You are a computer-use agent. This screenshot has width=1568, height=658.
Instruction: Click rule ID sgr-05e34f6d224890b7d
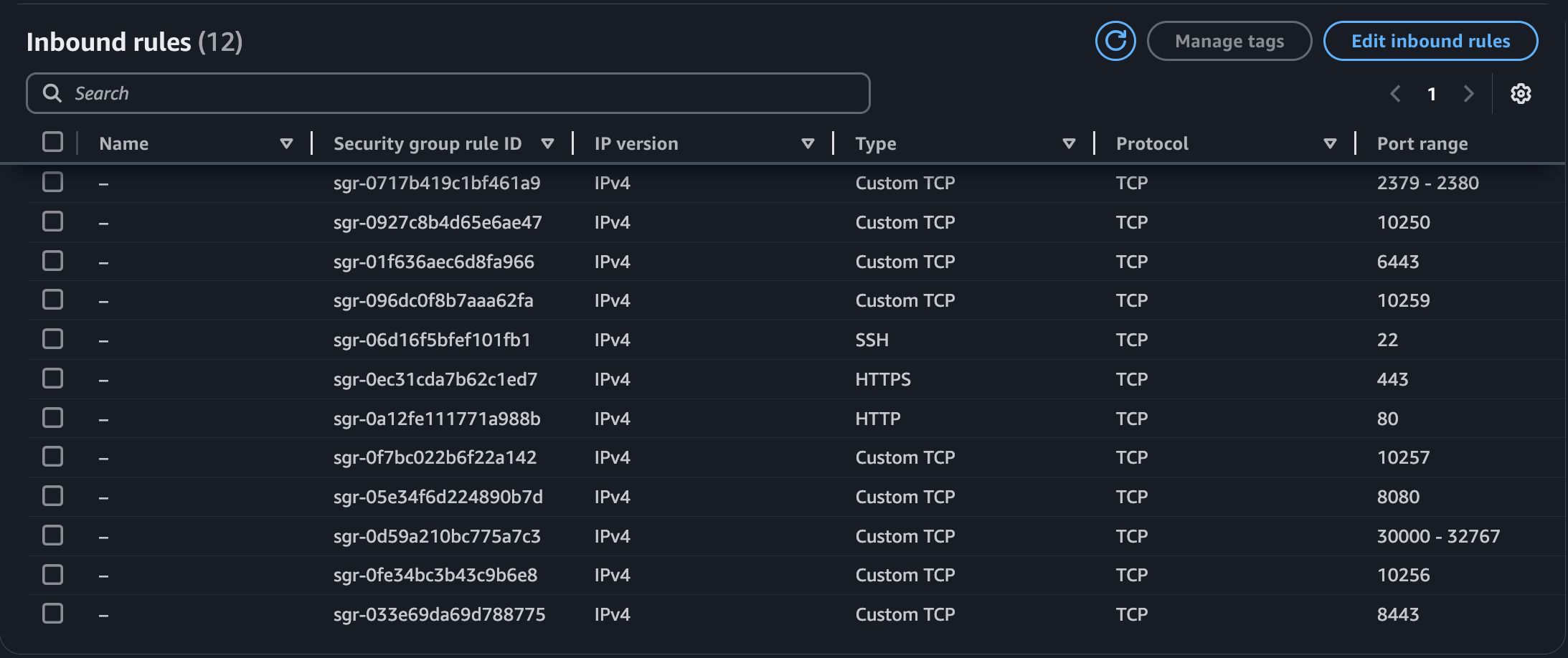coord(438,497)
